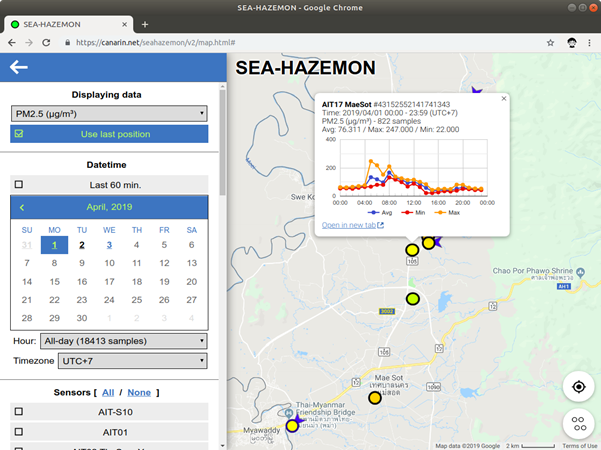601x450 pixels.
Task: Select yellow marker with blue wind arrow
Action: coord(428,243)
